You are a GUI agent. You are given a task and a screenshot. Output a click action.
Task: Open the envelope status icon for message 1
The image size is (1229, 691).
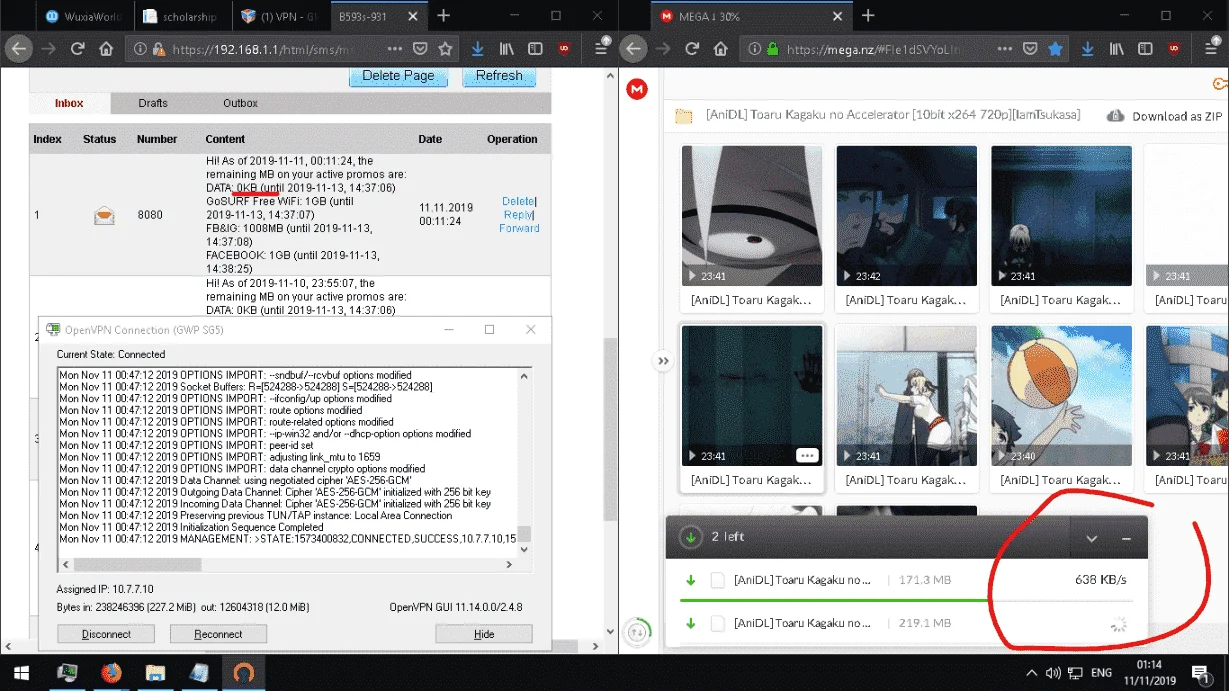104,215
